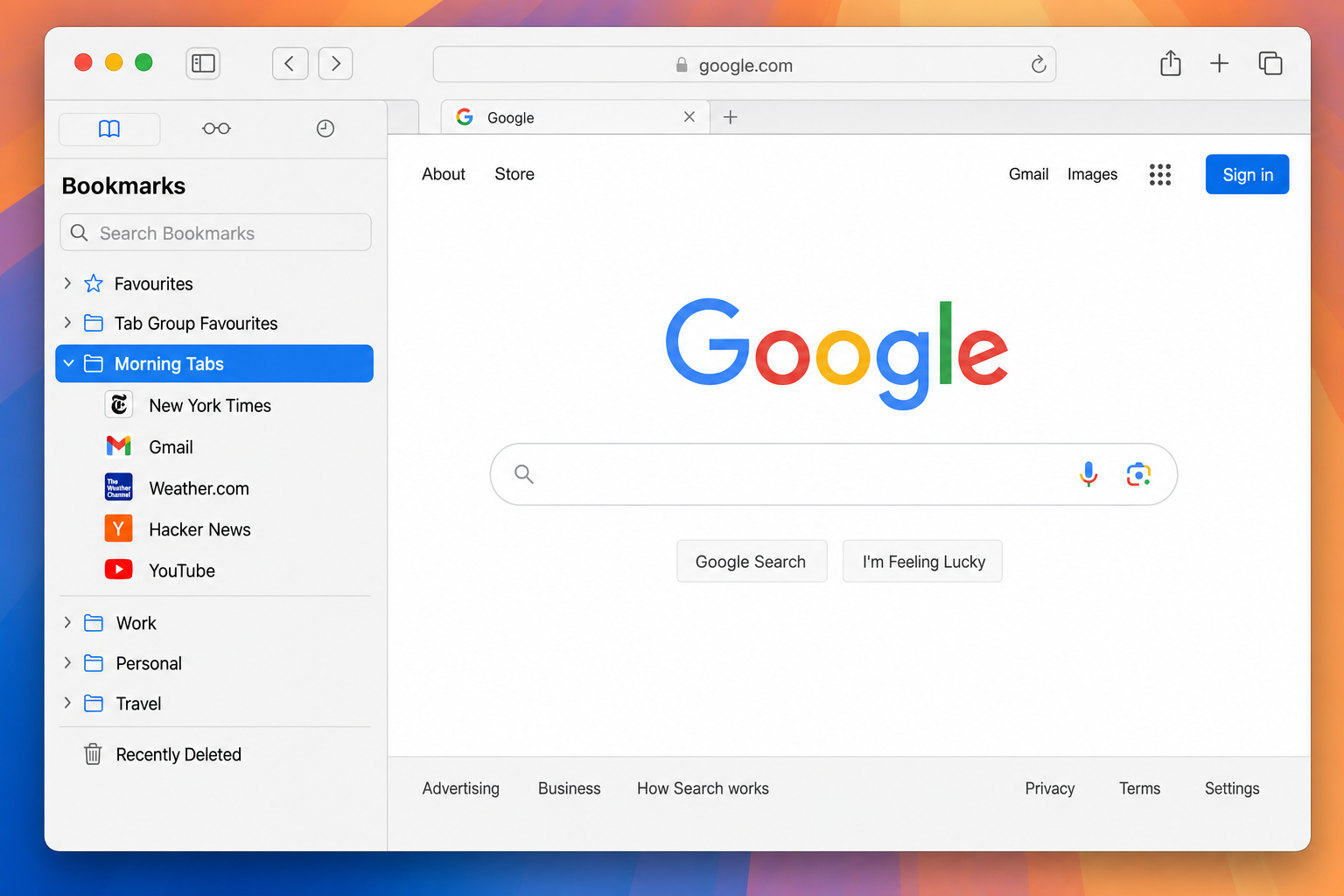Open the About link
Image resolution: width=1344 pixels, height=896 pixels.
(x=444, y=174)
